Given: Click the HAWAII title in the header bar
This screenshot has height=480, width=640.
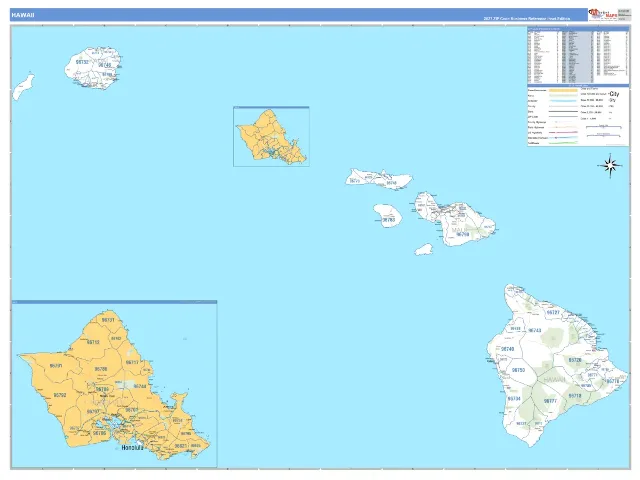Looking at the screenshot, I should (23, 15).
